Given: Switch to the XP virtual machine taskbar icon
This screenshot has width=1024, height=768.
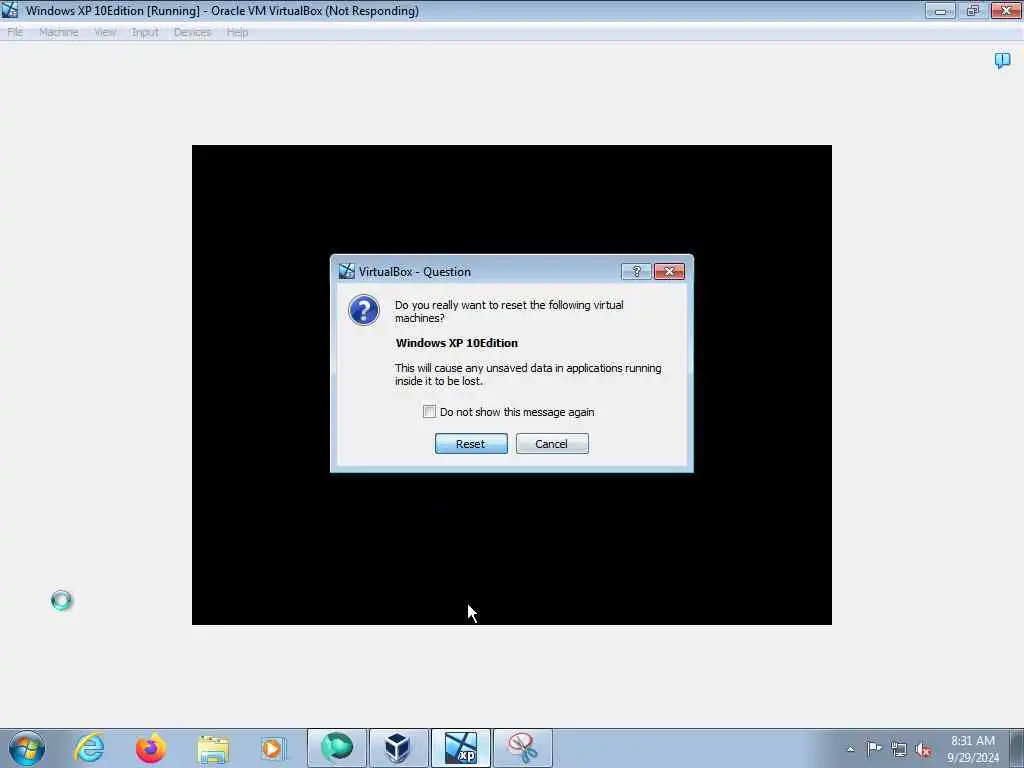Looking at the screenshot, I should click(x=460, y=748).
